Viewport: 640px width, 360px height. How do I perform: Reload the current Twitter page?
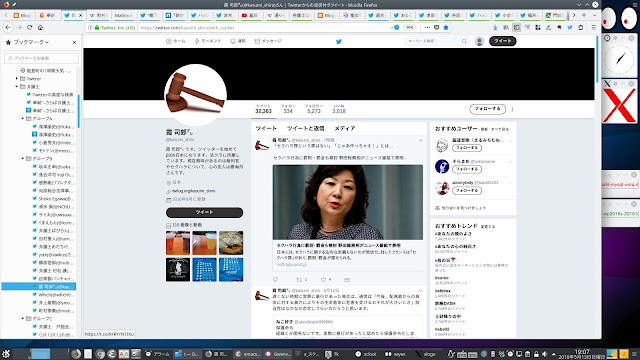(29, 27)
